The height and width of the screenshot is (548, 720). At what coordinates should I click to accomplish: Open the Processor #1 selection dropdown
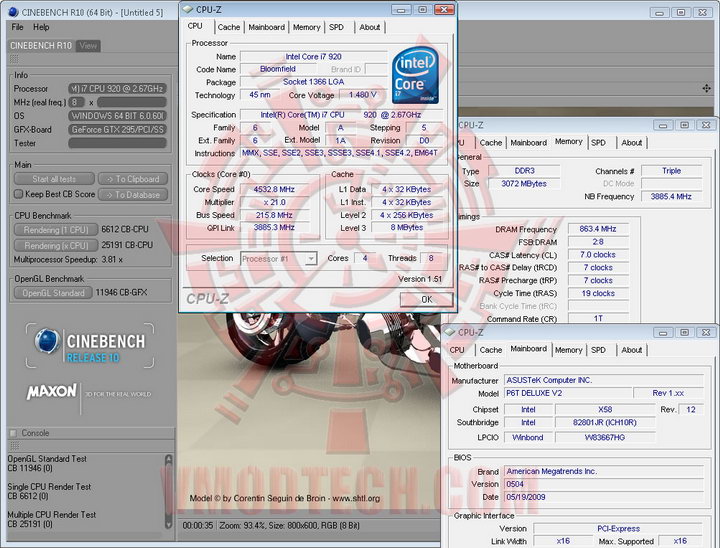(279, 259)
